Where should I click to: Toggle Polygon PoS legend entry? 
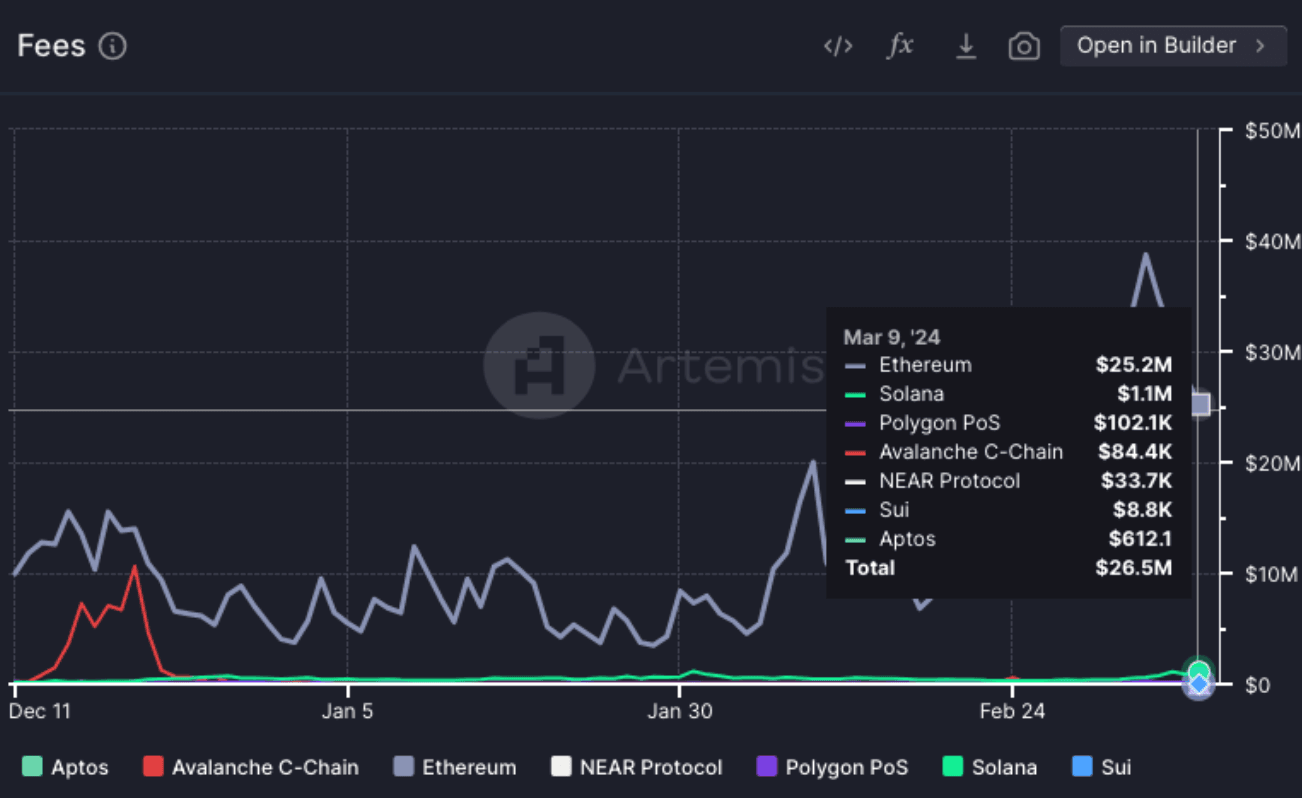833,767
